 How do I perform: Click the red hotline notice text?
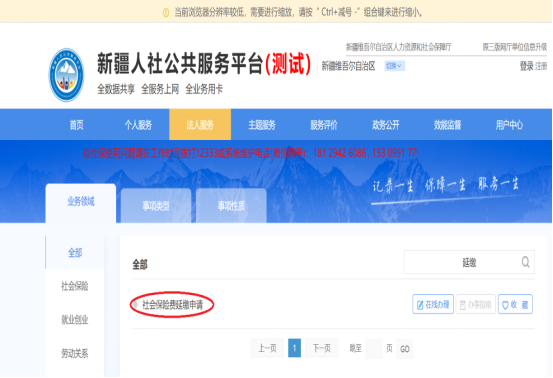click(x=251, y=153)
